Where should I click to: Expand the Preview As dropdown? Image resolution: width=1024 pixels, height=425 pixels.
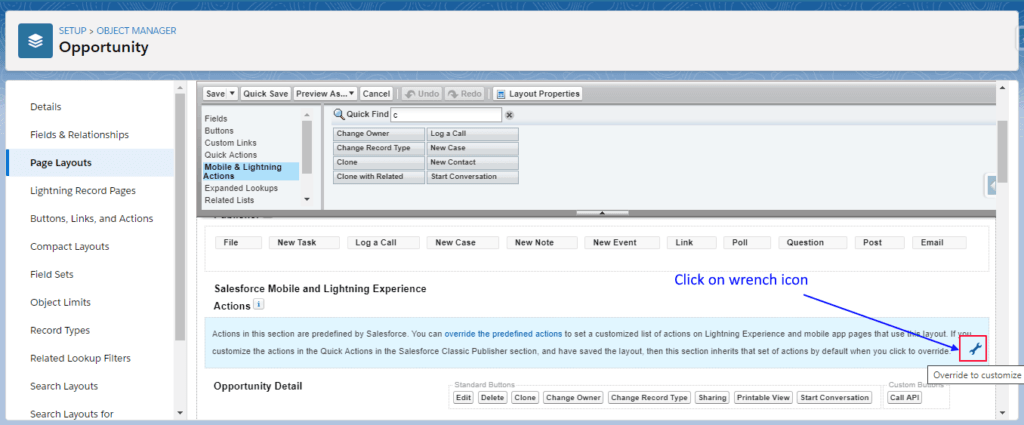pyautogui.click(x=350, y=93)
